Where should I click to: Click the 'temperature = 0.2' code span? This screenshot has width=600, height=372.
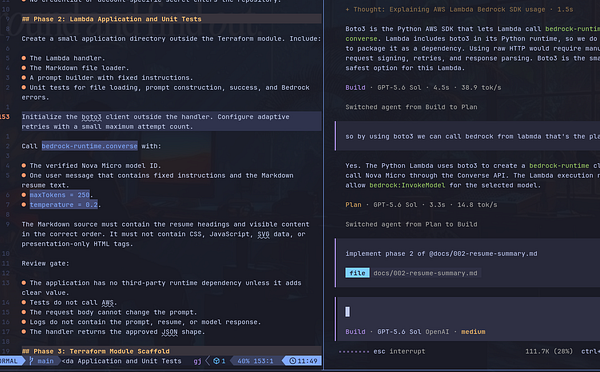tap(64, 205)
